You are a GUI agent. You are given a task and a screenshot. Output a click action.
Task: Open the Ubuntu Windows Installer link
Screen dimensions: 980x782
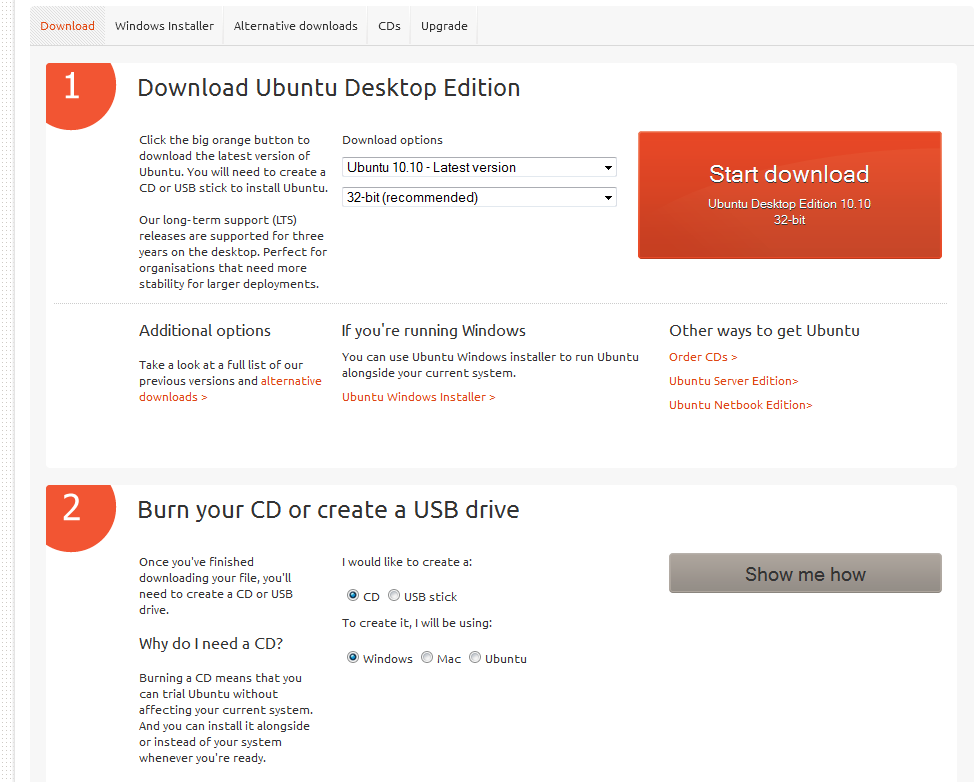[x=418, y=397]
